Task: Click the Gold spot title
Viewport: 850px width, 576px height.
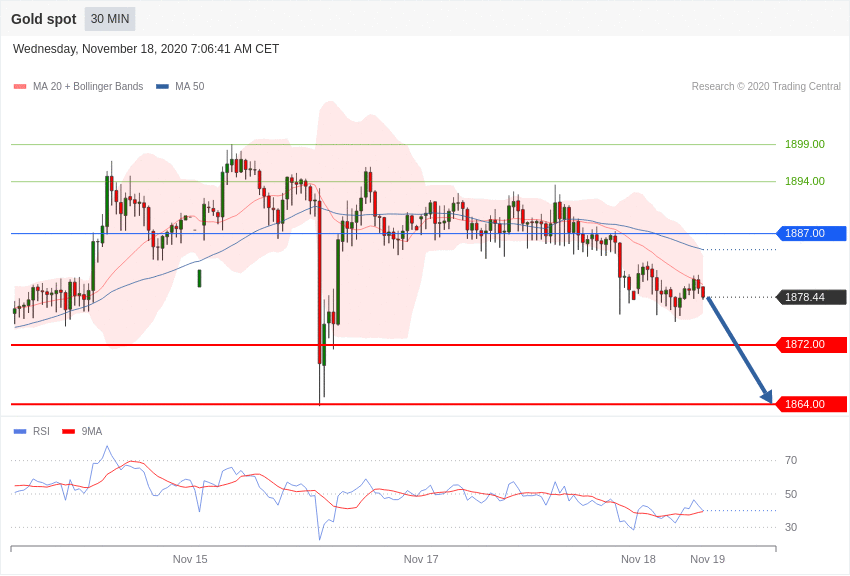Action: [44, 19]
